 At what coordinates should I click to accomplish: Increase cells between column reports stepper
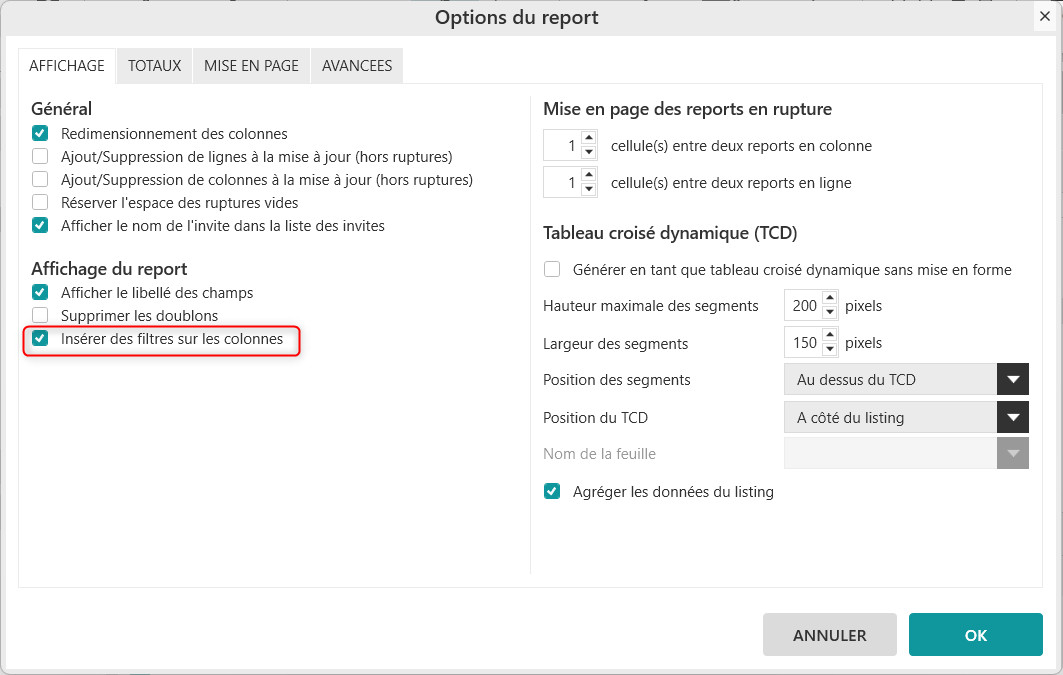(589, 138)
